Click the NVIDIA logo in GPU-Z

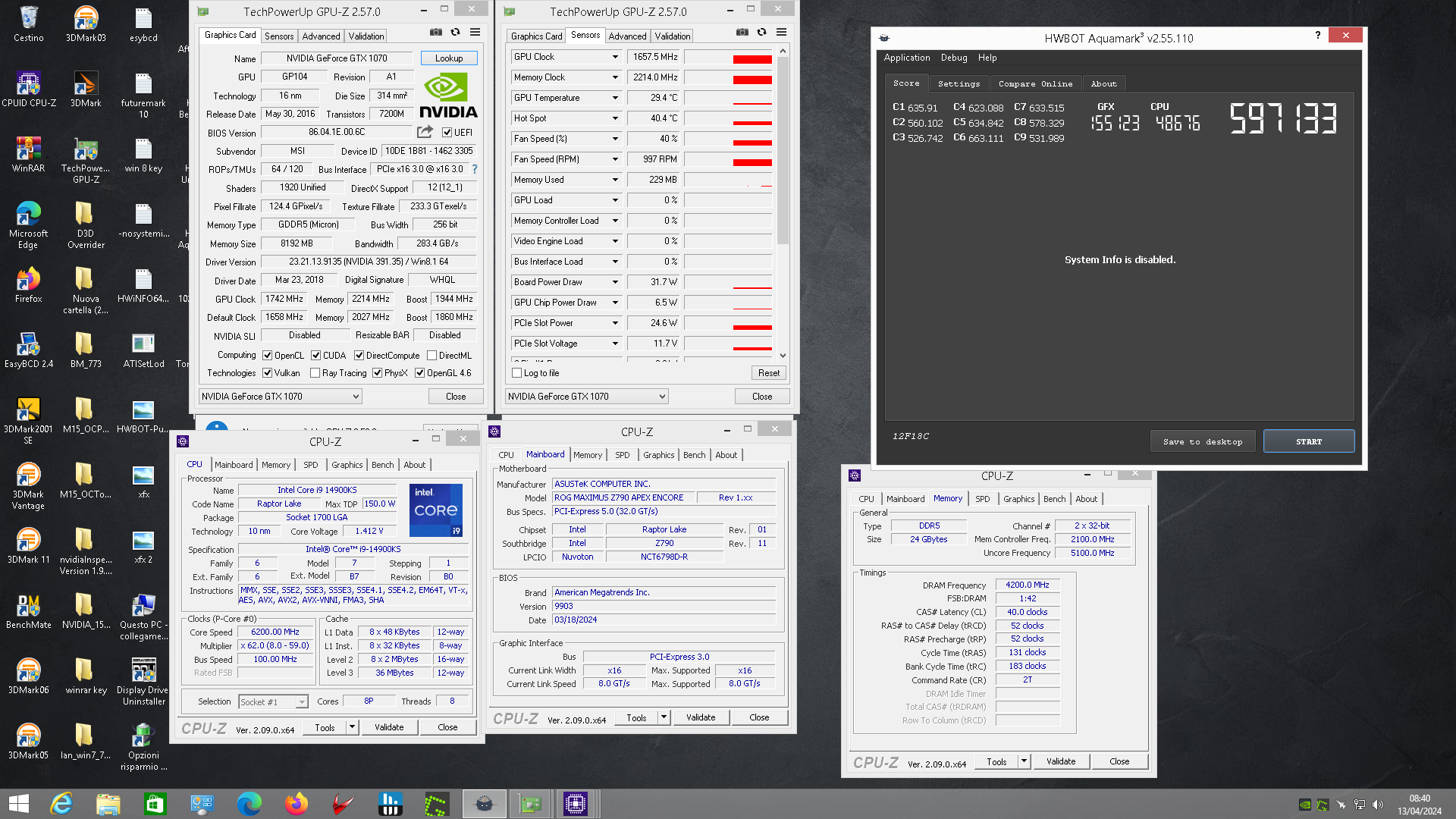[x=448, y=96]
